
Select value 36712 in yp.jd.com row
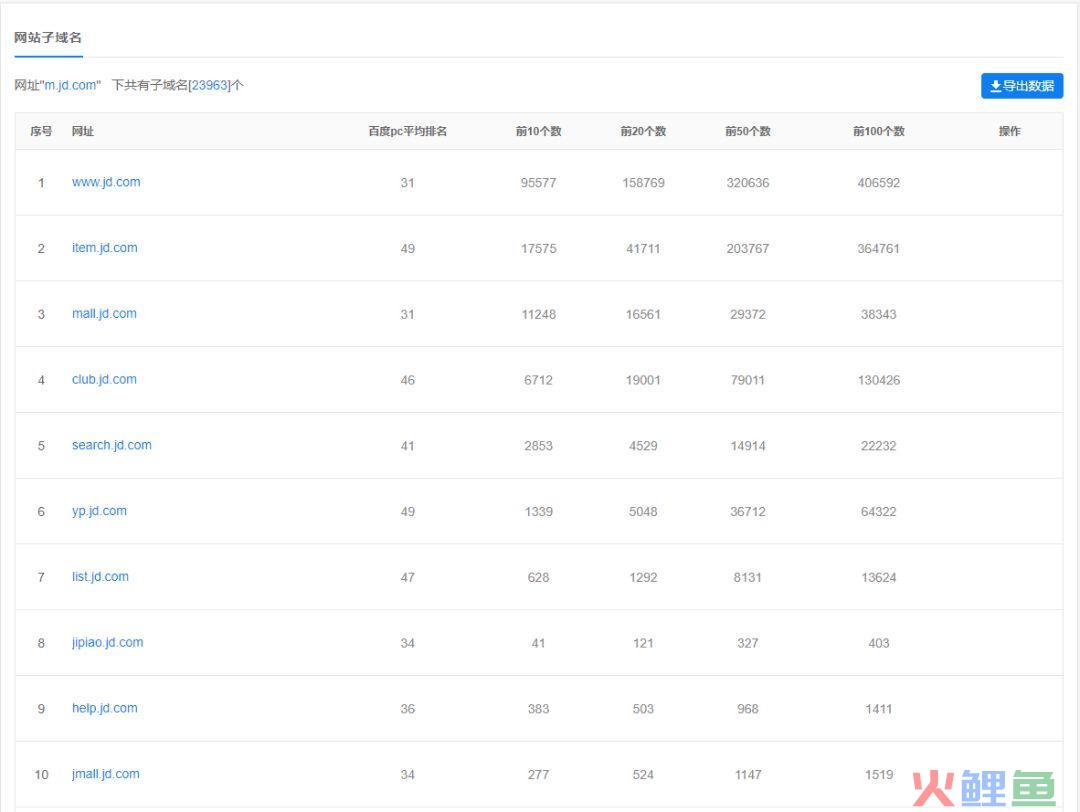pos(748,512)
